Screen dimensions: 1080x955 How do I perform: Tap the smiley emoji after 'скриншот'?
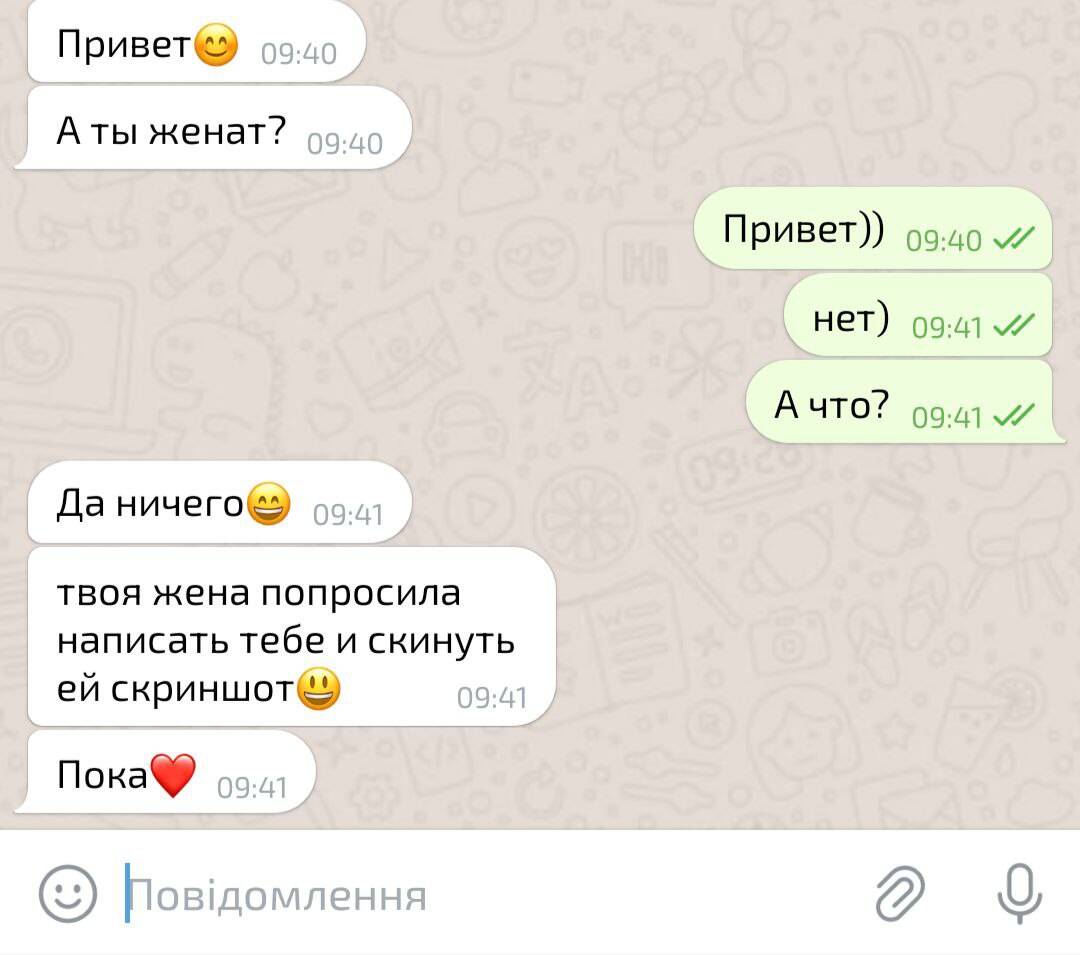(x=318, y=689)
